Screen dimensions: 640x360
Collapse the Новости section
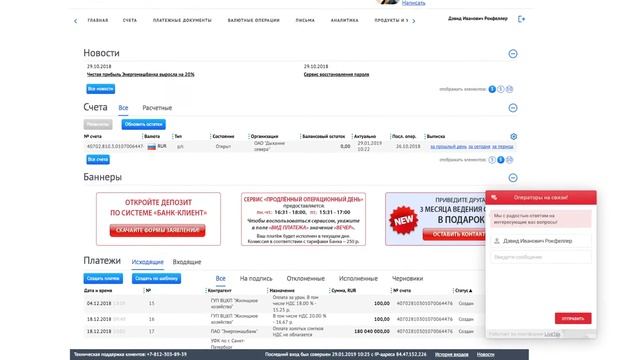point(513,53)
